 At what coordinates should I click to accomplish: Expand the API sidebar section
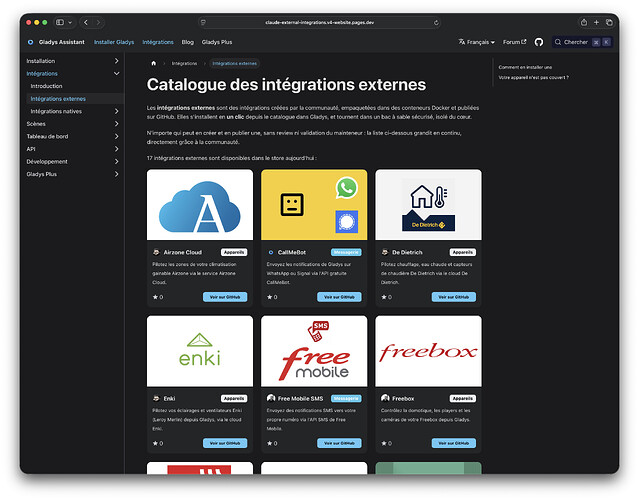point(117,149)
